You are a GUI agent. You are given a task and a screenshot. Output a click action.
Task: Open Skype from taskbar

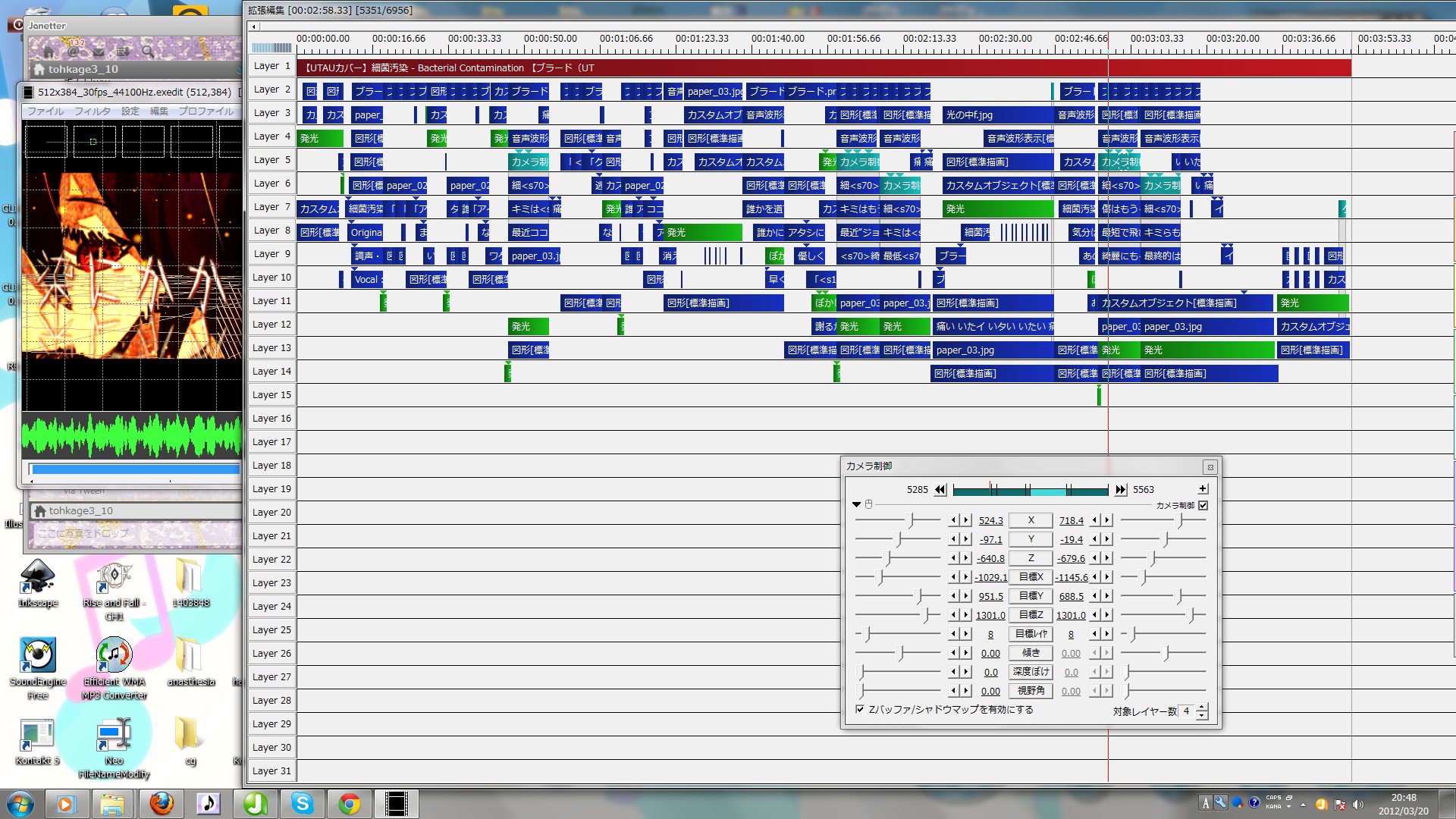point(302,804)
